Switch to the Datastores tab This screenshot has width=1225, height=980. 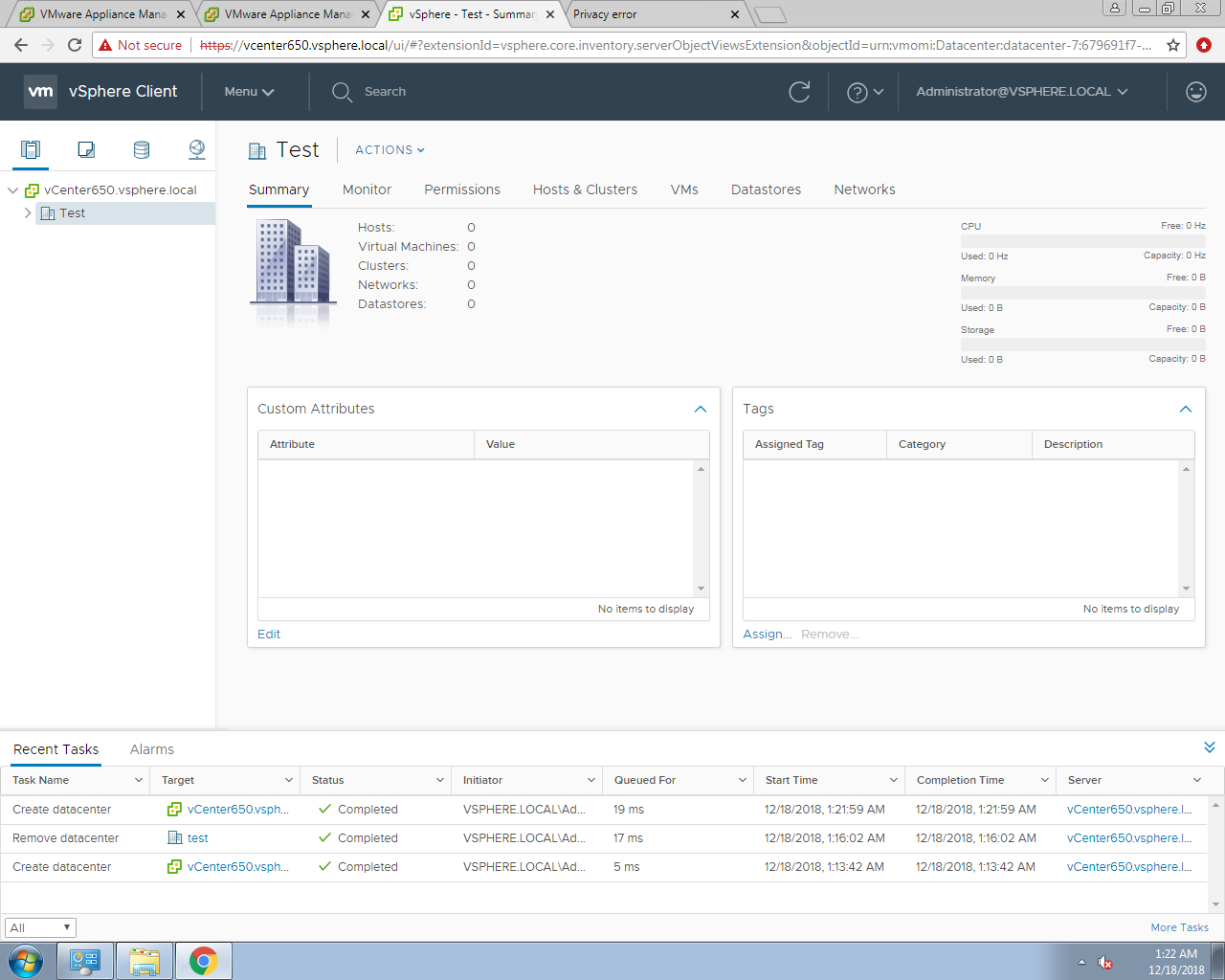pyautogui.click(x=766, y=190)
